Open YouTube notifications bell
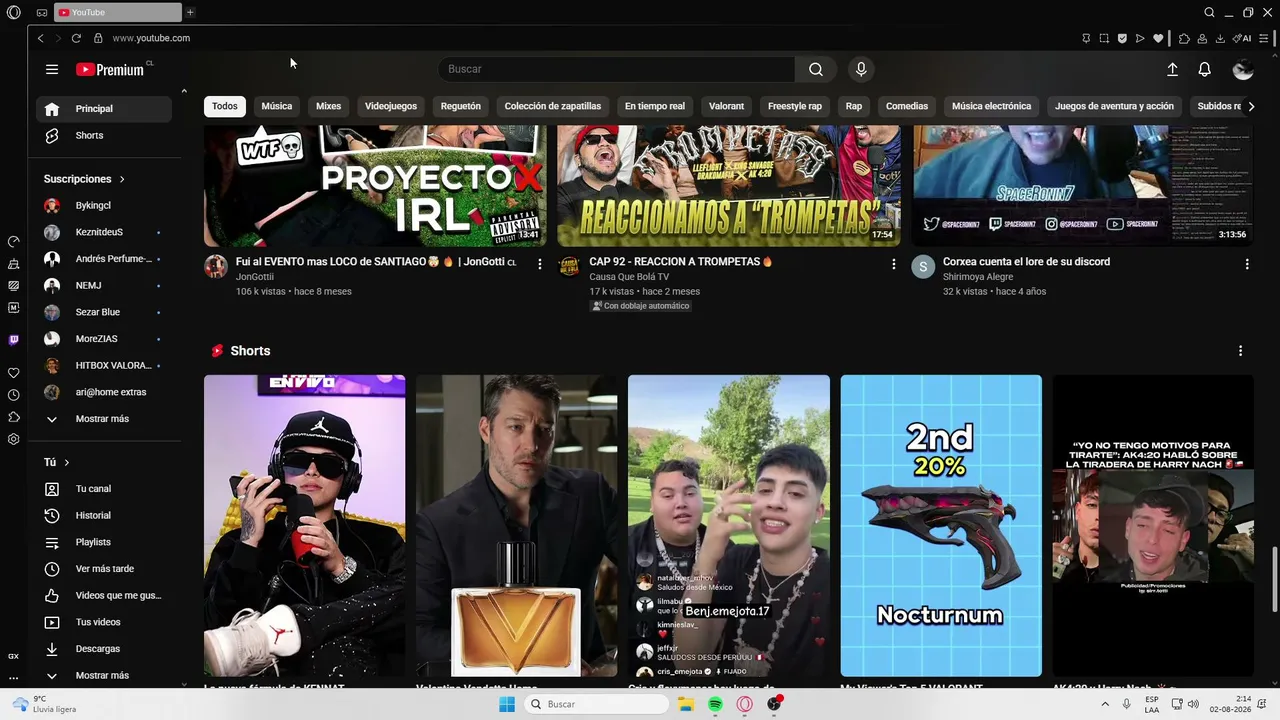 [1205, 69]
